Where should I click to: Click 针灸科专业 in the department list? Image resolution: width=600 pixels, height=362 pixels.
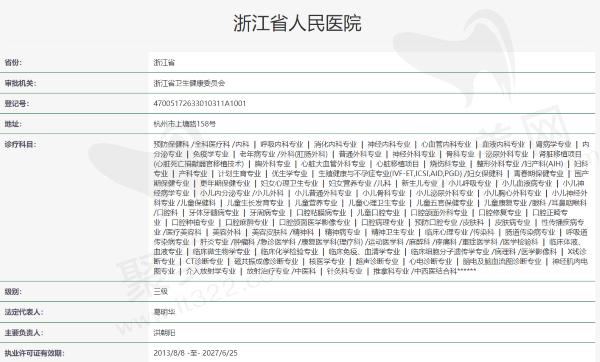coord(344,271)
